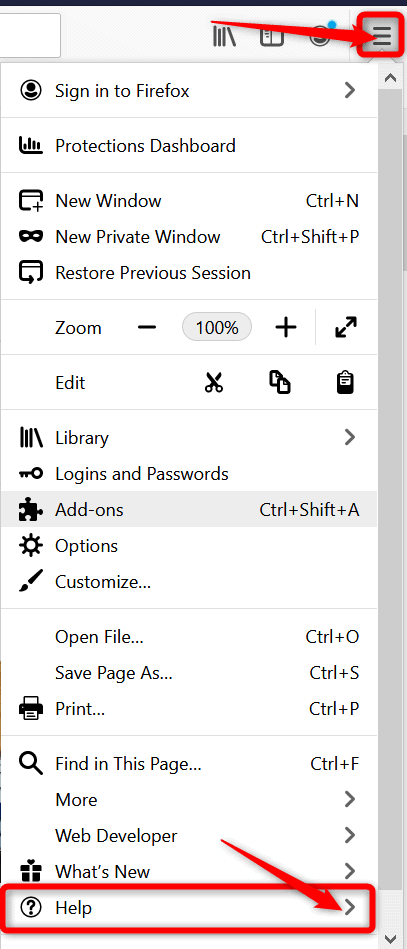Click the Copy icon in Edit row
The width and height of the screenshot is (407, 949).
(280, 383)
